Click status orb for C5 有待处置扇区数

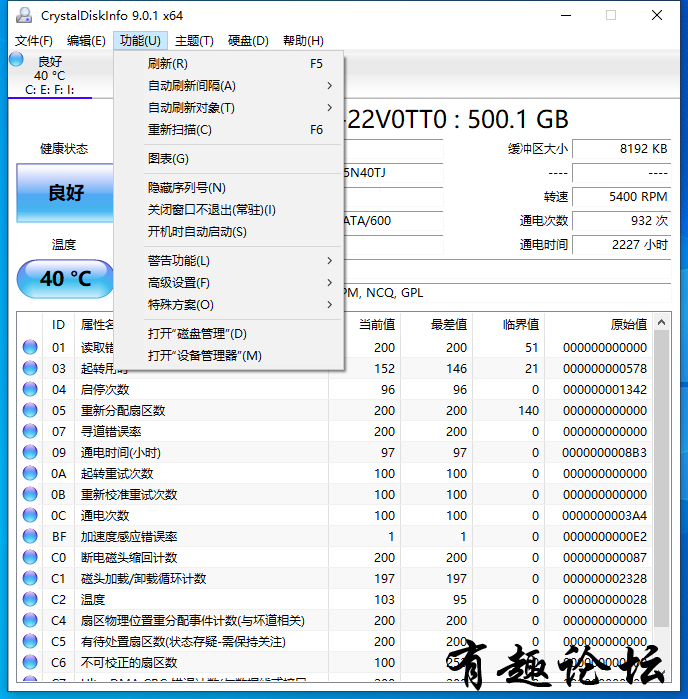click(x=30, y=641)
